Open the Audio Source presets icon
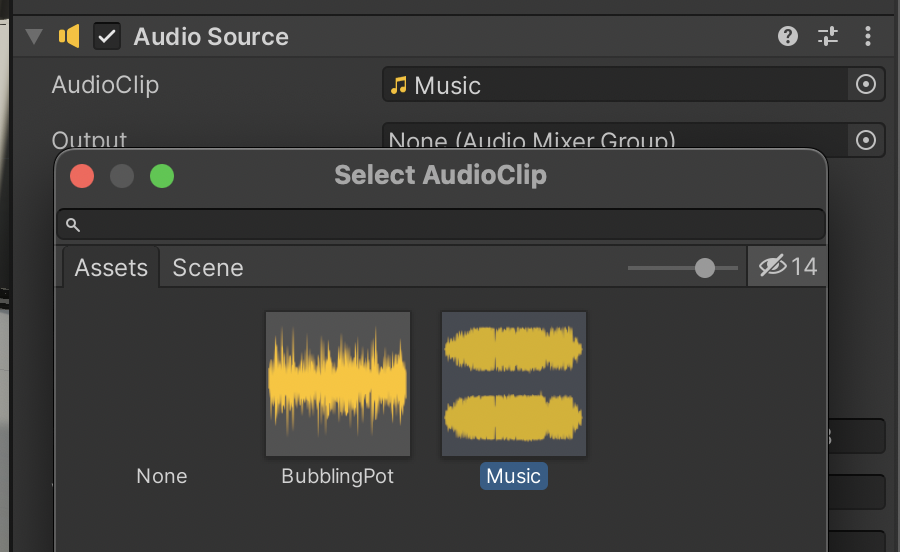900x552 pixels. click(828, 37)
